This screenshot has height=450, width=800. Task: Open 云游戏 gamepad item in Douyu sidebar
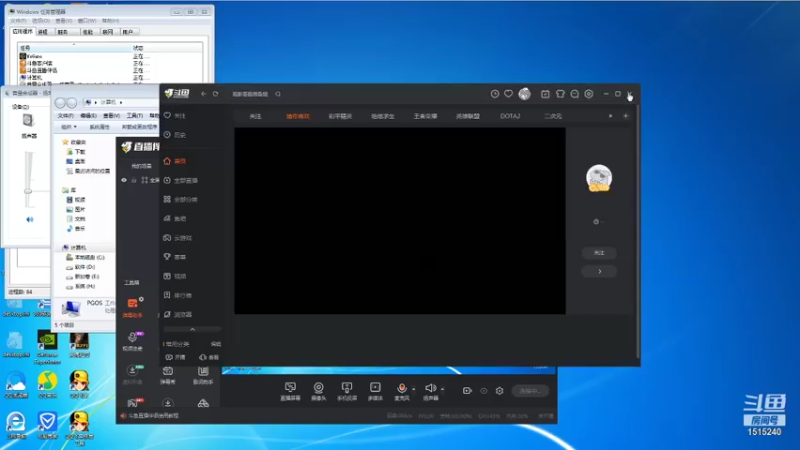(178, 238)
